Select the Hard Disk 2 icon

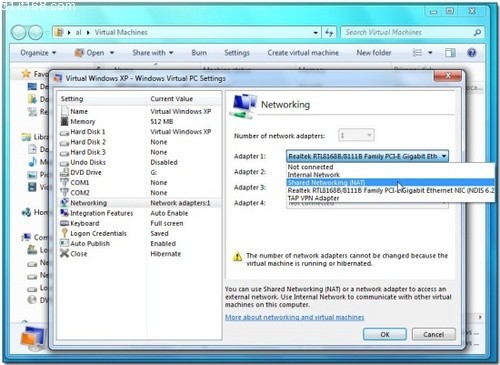pos(65,143)
